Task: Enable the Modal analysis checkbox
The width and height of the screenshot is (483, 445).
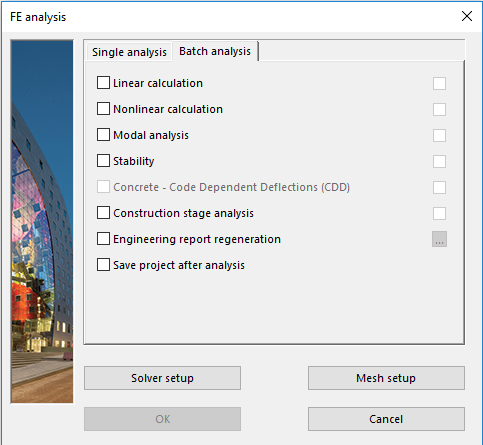Action: (x=103, y=135)
